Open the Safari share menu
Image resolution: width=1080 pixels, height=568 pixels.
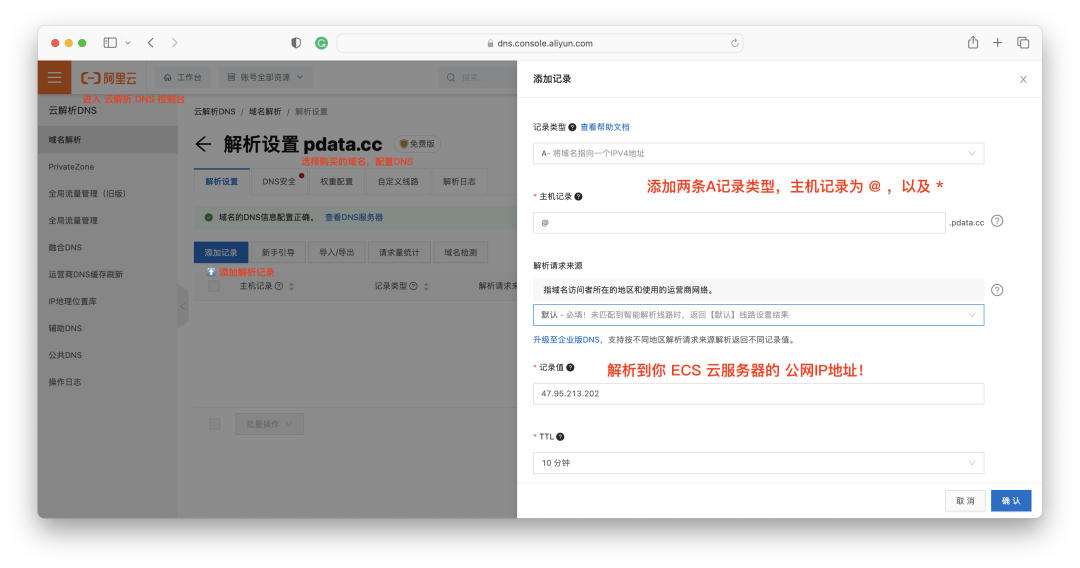coord(973,43)
